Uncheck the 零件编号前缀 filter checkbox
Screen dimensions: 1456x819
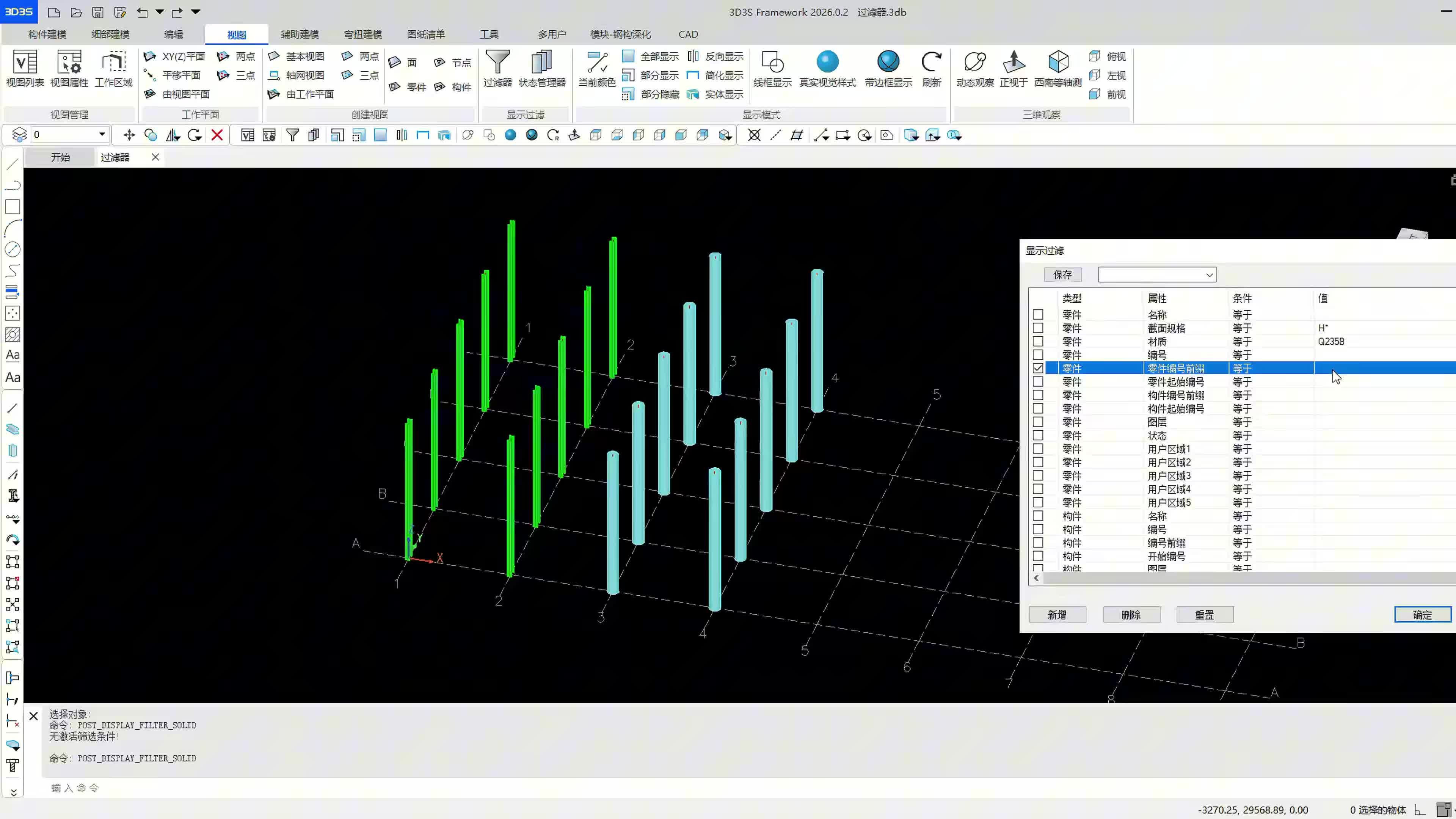1038,368
